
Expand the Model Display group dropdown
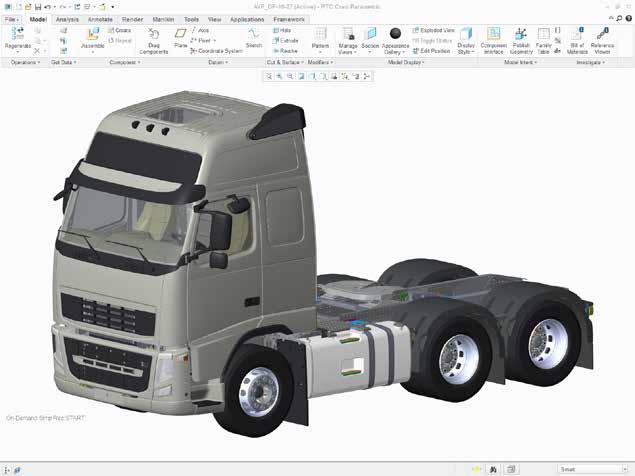pyautogui.click(x=406, y=62)
